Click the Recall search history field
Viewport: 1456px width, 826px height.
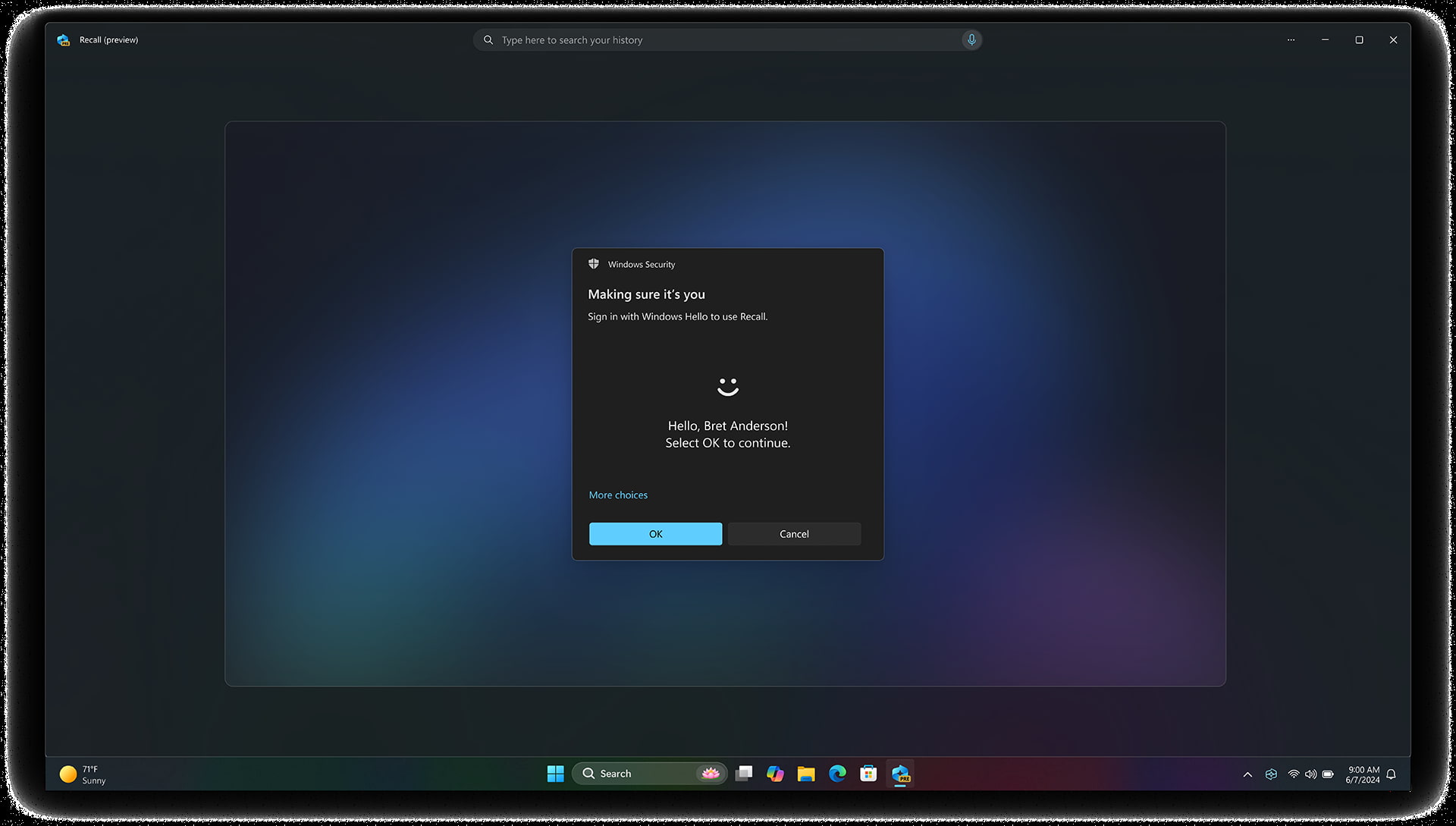727,40
